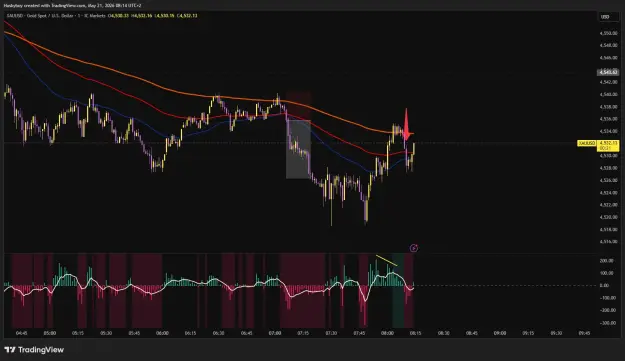Viewport: 625px width, 361px height.
Task: Click the 4,536.00 price scale label
Action: pos(608,119)
